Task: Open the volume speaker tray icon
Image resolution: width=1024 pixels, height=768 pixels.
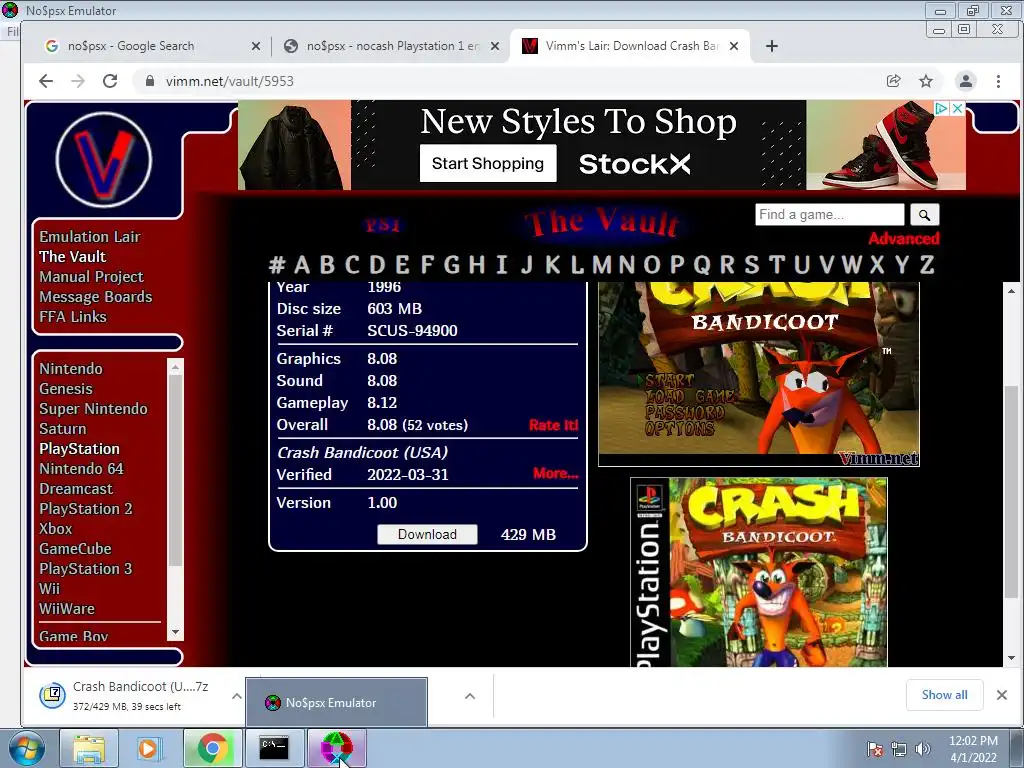Action: coord(923,749)
